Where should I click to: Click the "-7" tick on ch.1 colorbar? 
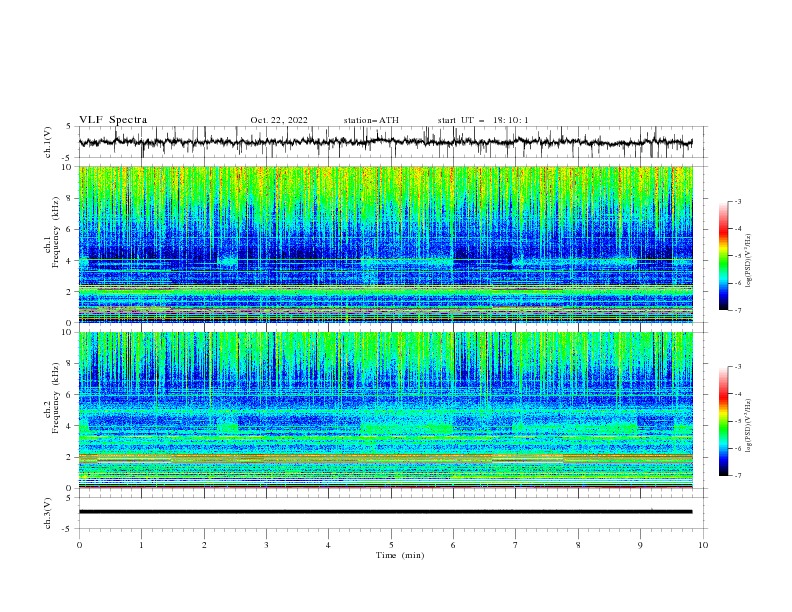tap(737, 310)
